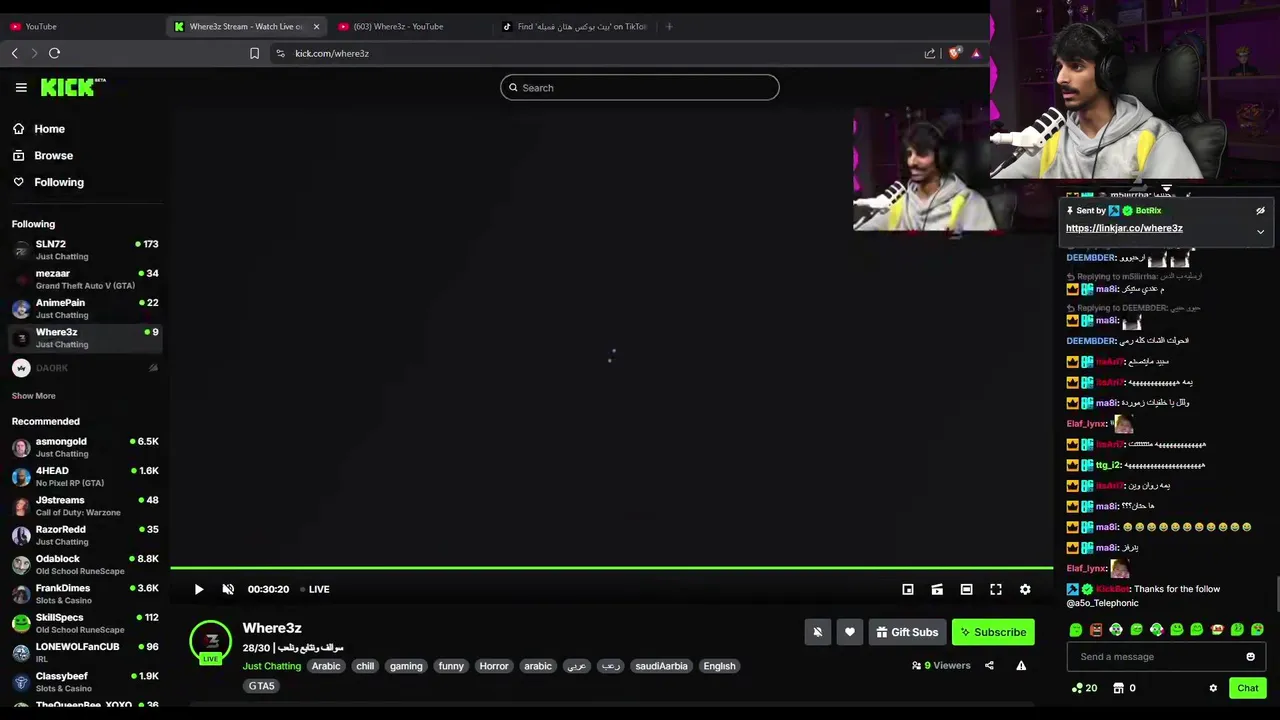Open a new browser tab
The width and height of the screenshot is (1280, 720).
(x=669, y=26)
